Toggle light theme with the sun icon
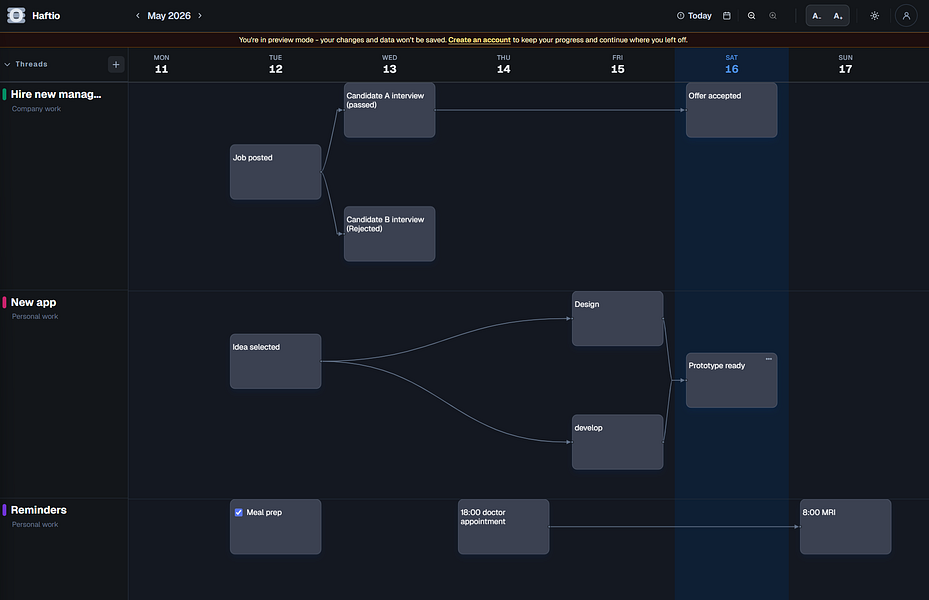 (874, 16)
